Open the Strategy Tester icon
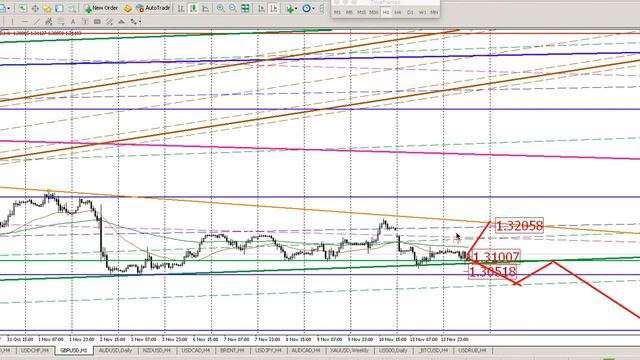The image size is (640, 360). (x=71, y=8)
